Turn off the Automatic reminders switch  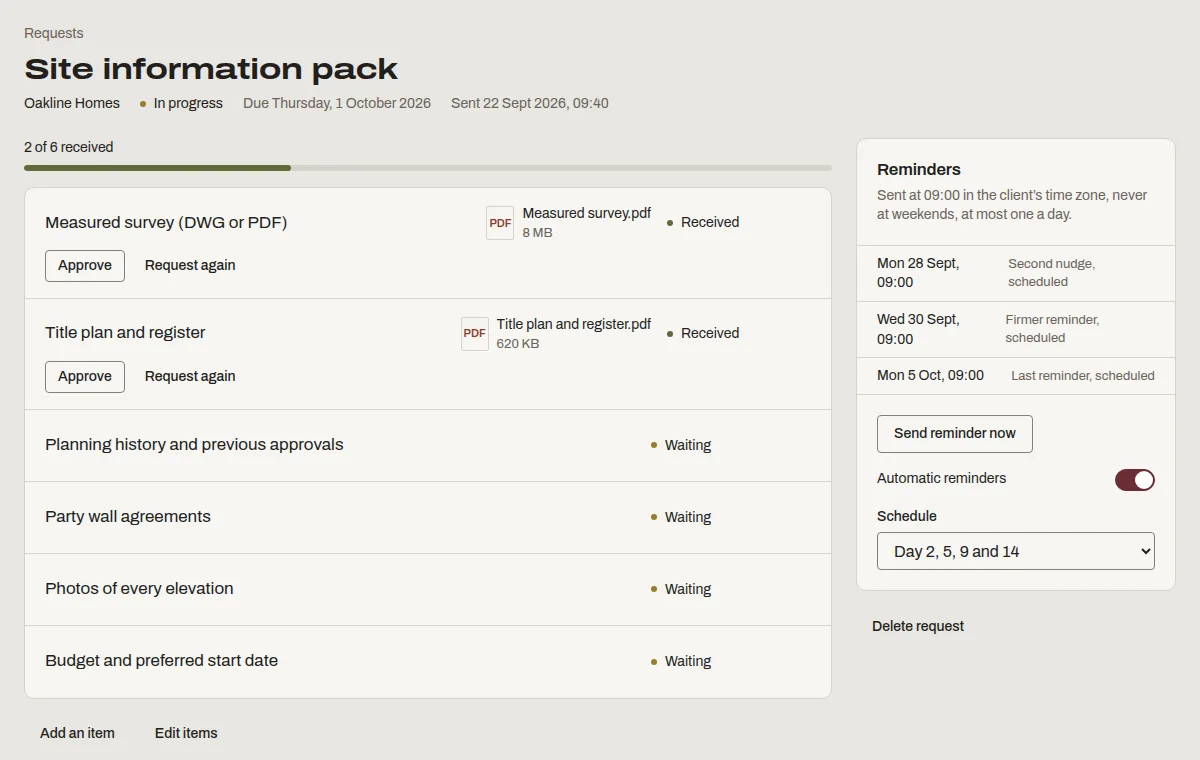pos(1135,480)
